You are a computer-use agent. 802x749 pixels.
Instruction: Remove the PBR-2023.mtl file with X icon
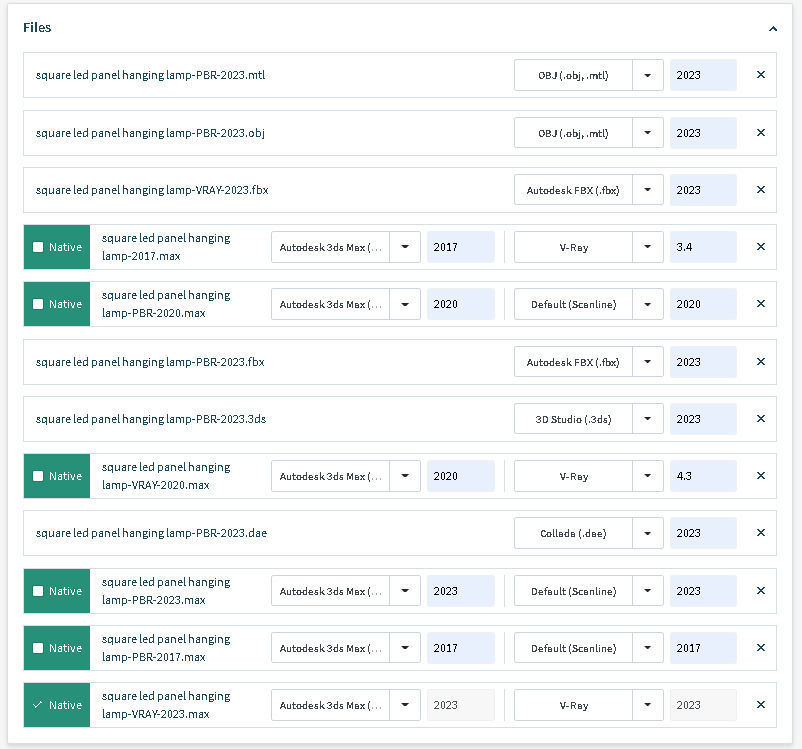(760, 75)
